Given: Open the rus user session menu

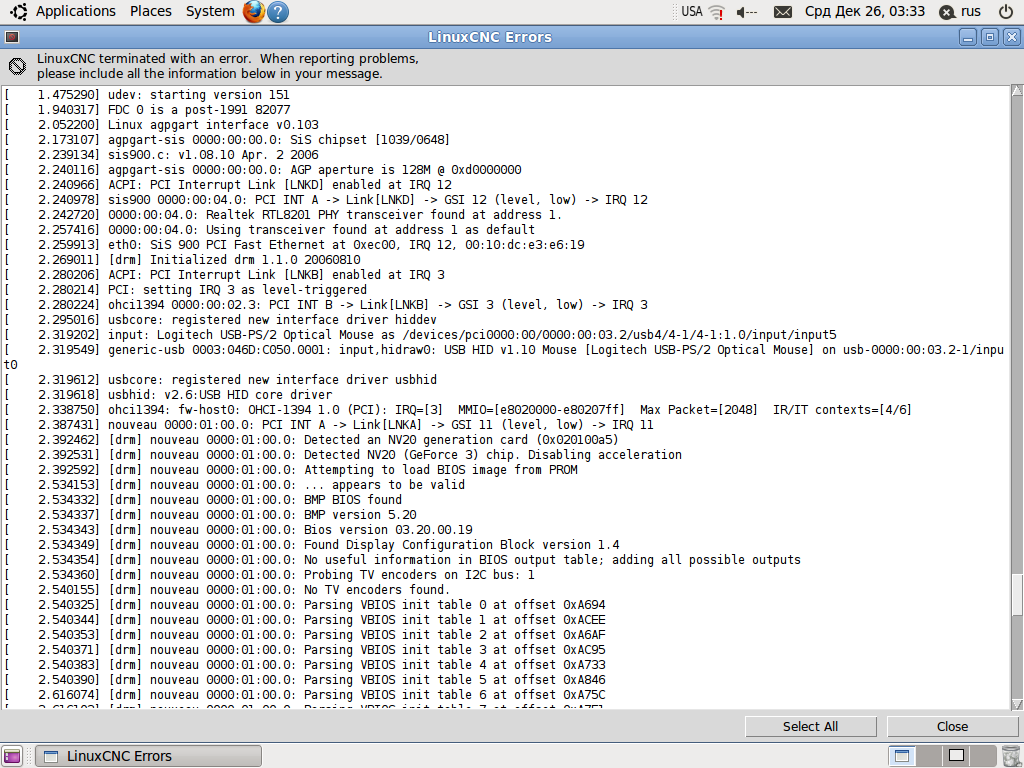Looking at the screenshot, I should click(960, 11).
